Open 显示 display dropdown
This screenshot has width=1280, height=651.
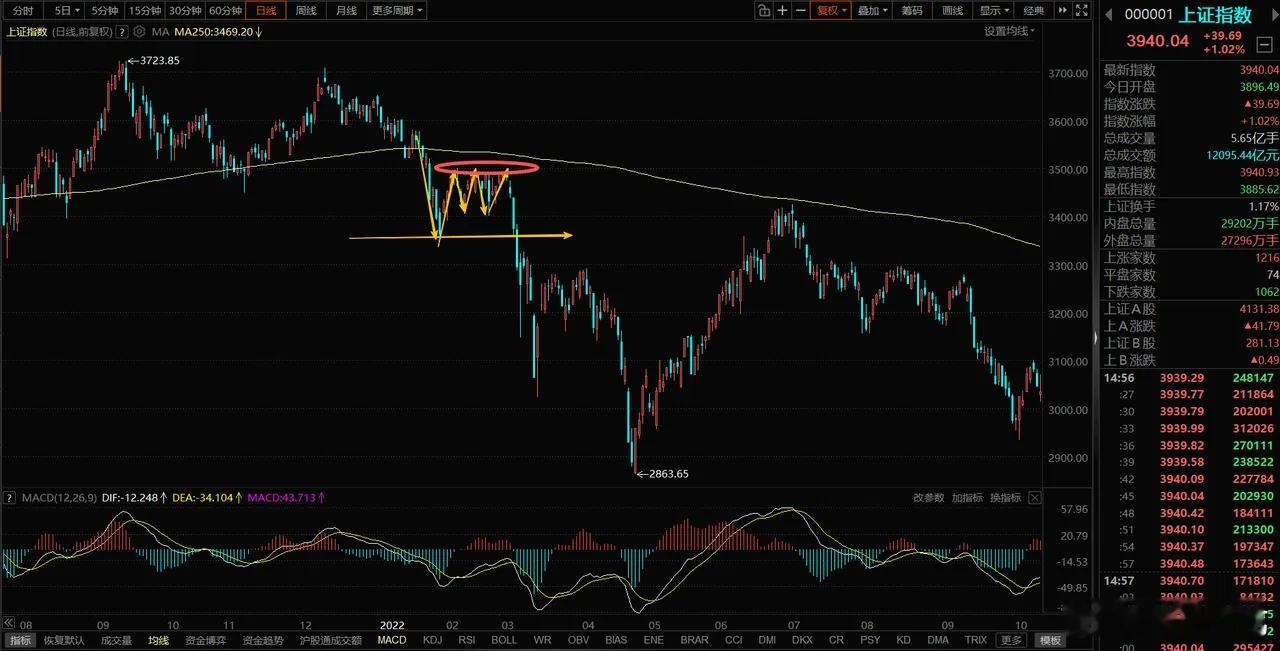994,11
